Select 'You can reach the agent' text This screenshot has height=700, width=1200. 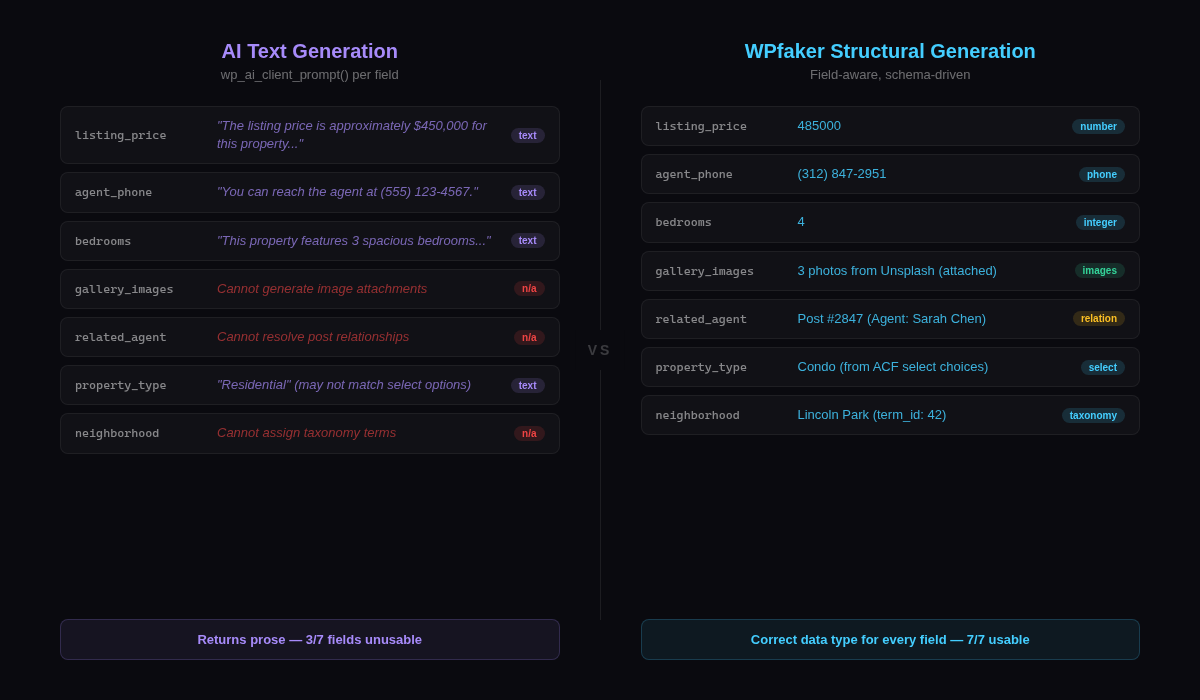click(347, 192)
